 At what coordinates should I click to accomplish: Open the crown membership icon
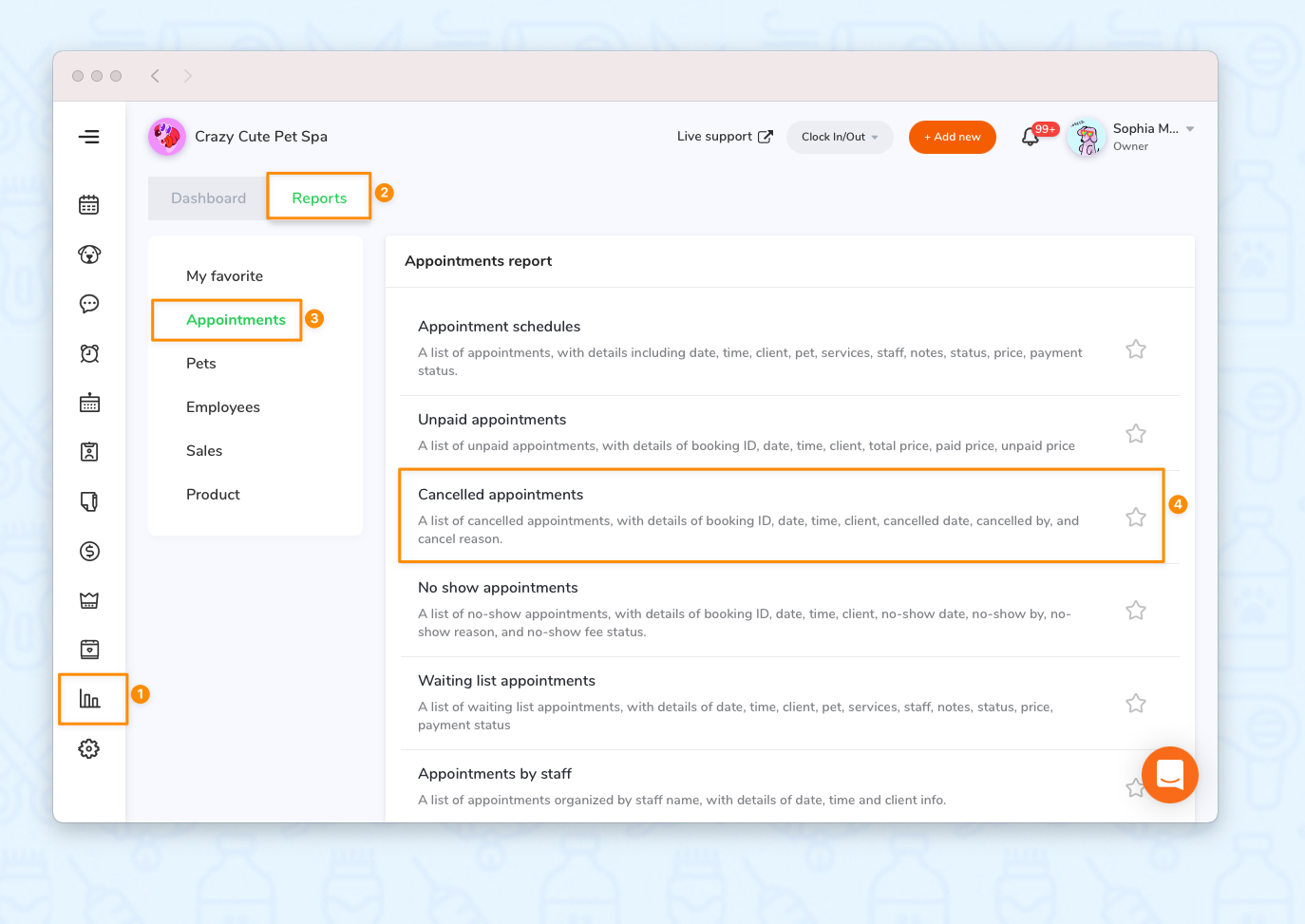tap(89, 600)
